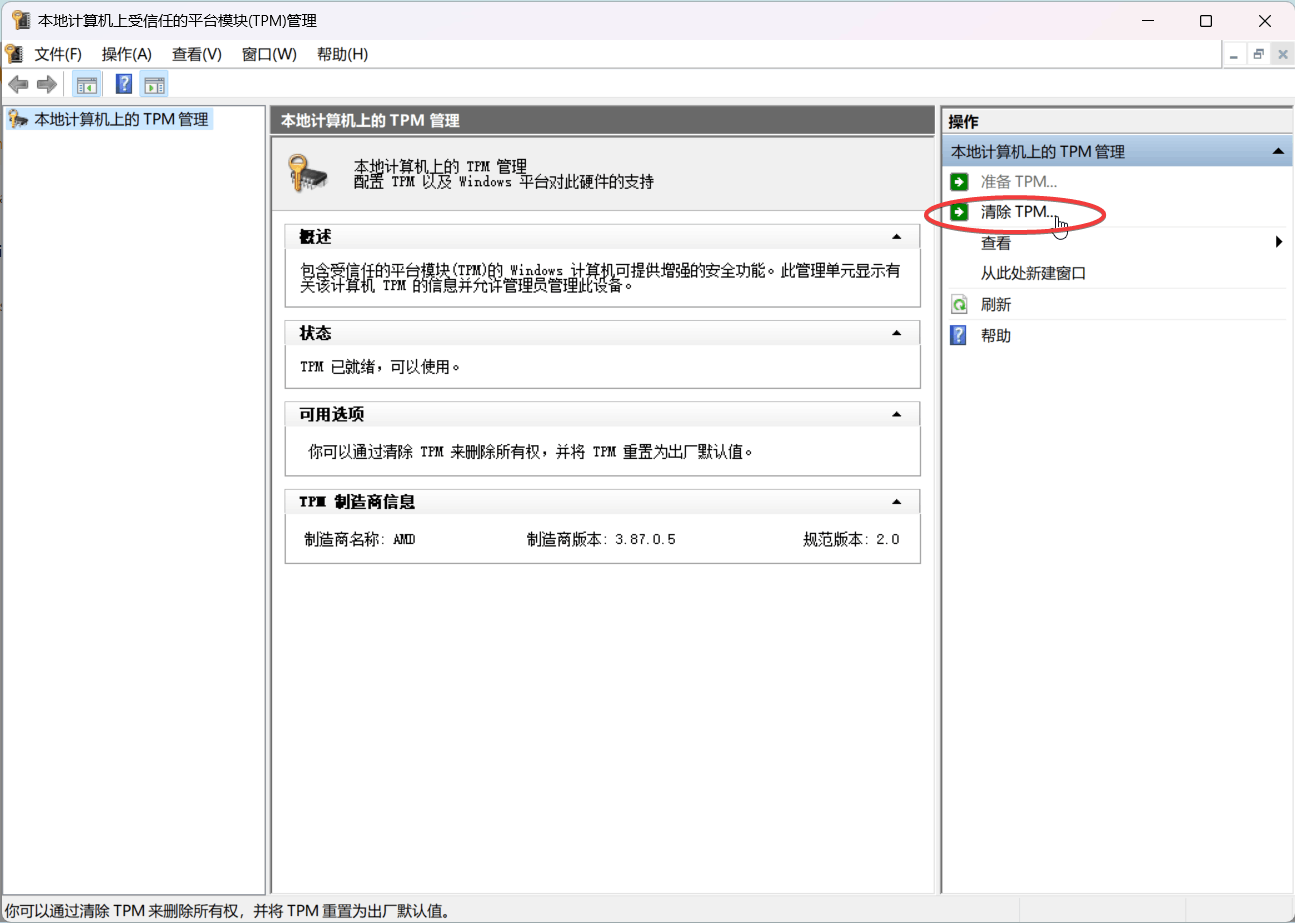Click 清除 TPM... action

1018,212
